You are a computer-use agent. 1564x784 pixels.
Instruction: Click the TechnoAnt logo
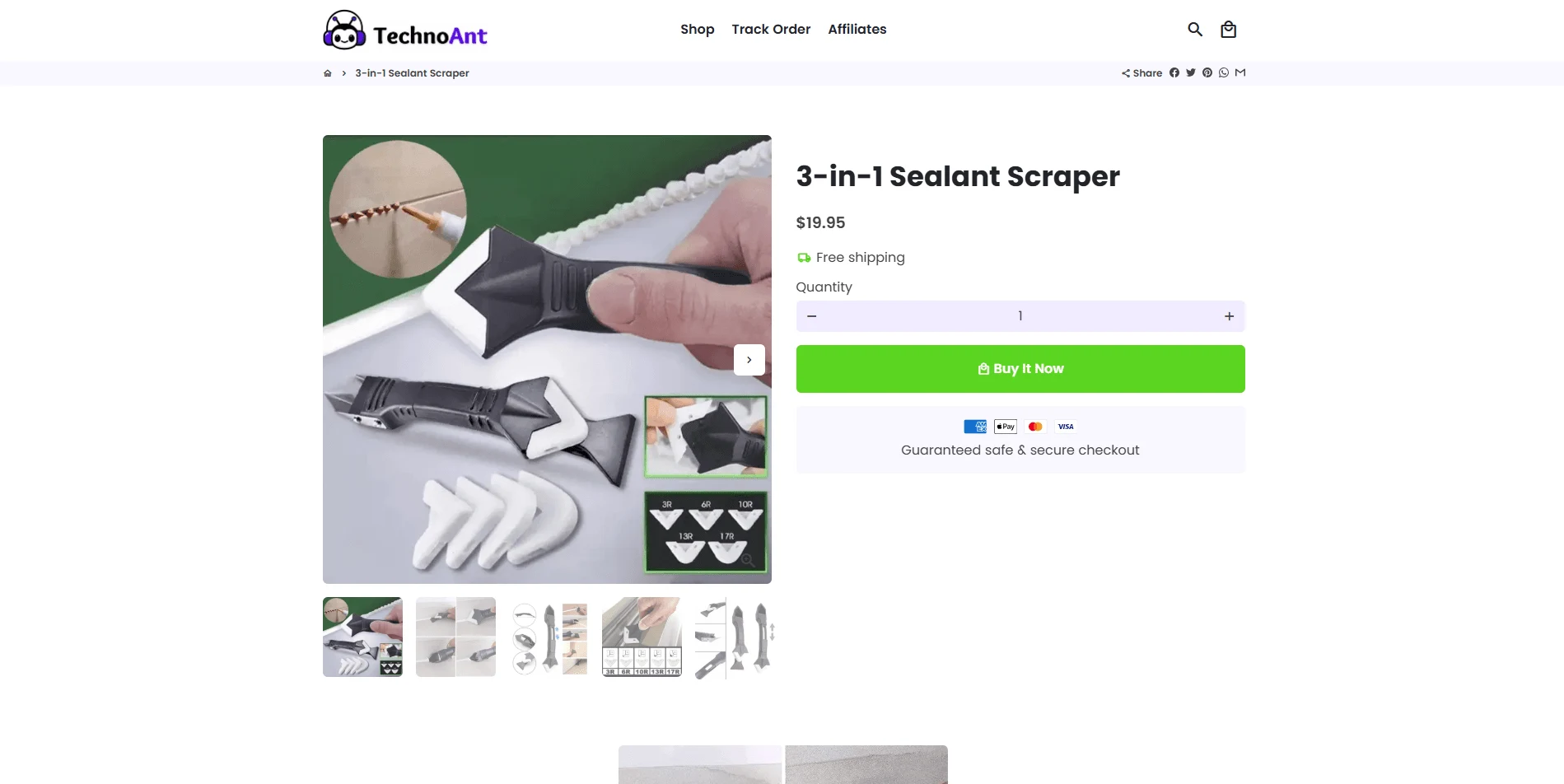tap(405, 30)
